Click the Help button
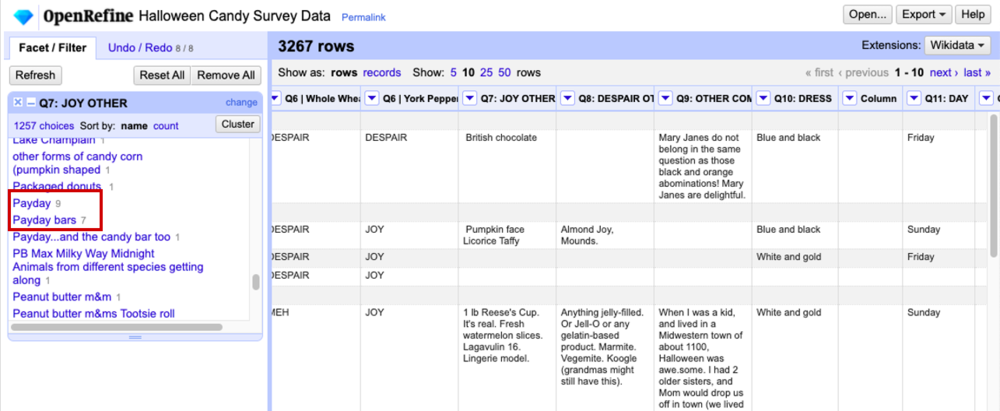 point(973,15)
